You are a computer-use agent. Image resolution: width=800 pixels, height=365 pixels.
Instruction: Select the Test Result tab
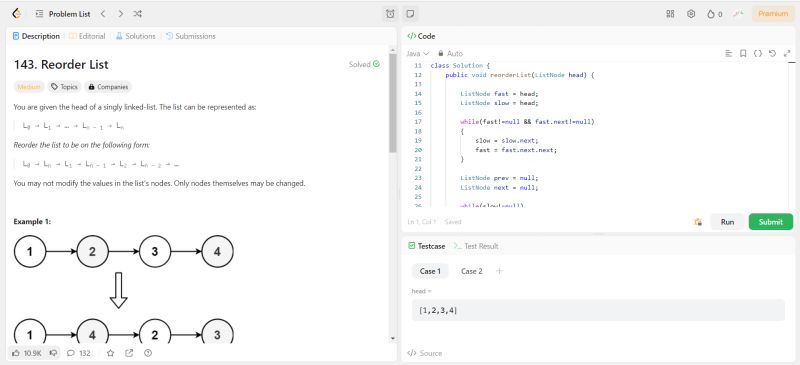pos(476,246)
